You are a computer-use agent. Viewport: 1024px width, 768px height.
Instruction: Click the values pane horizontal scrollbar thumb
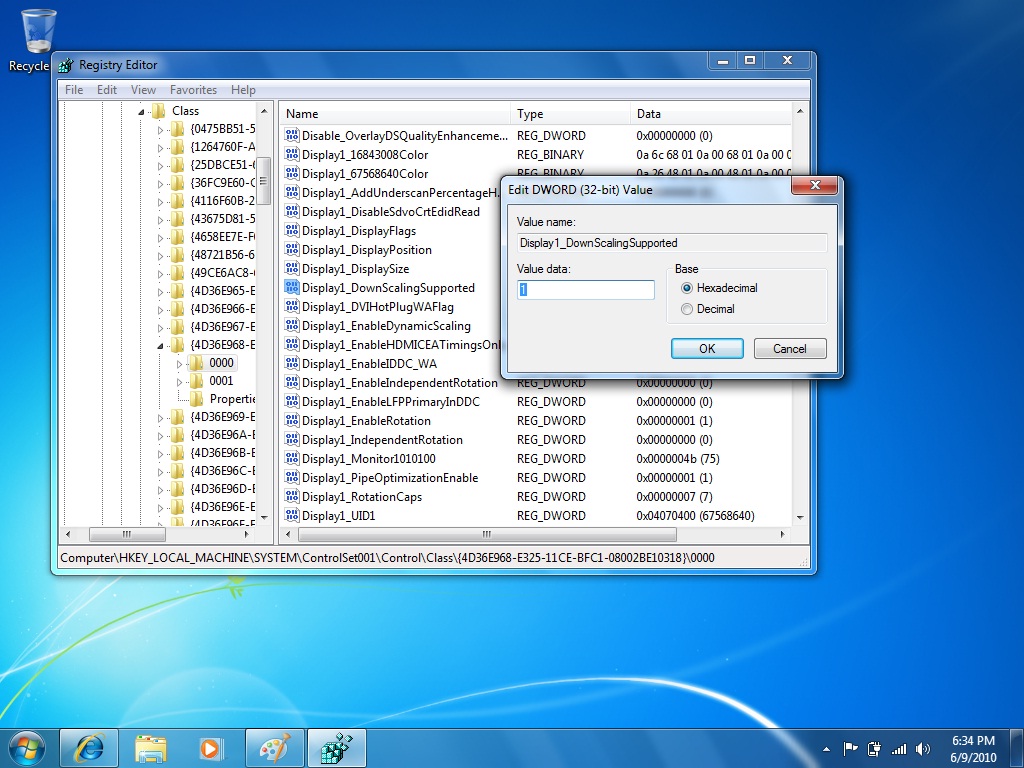(x=487, y=534)
